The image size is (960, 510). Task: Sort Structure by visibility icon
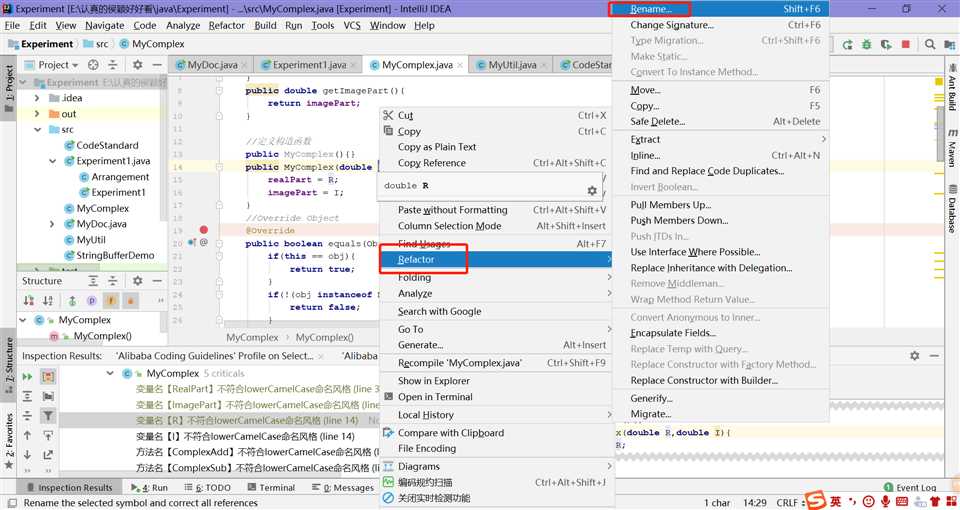pos(29,301)
